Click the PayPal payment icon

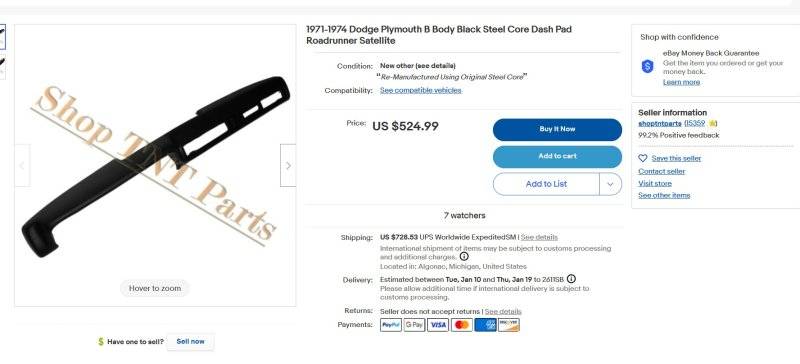(391, 325)
